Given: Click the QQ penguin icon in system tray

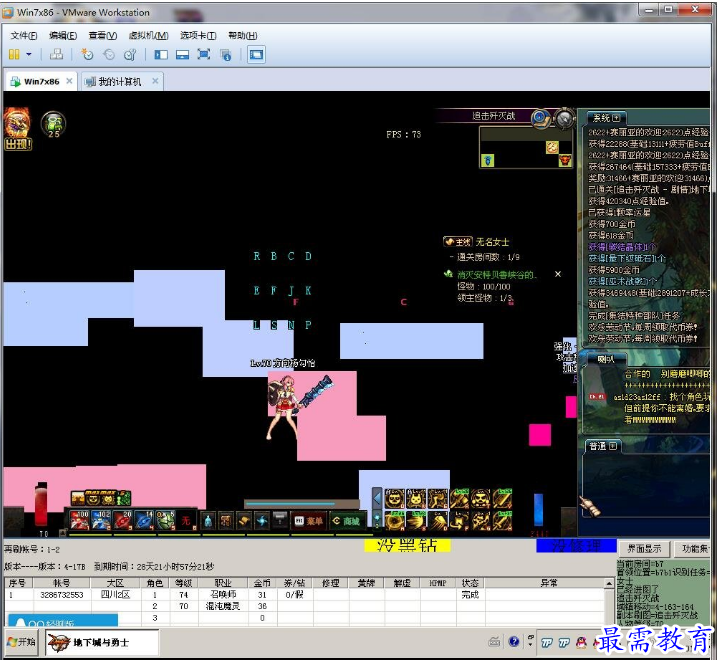Looking at the screenshot, I should [x=581, y=643].
